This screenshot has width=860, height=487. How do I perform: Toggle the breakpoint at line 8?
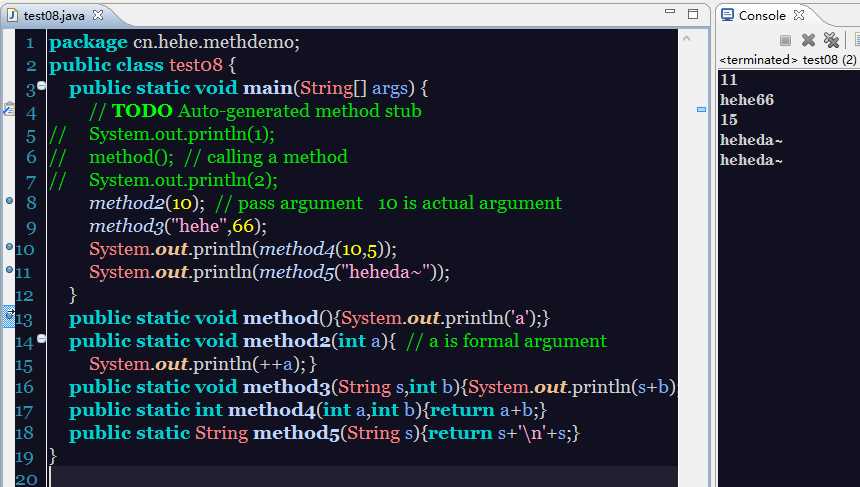[9, 201]
